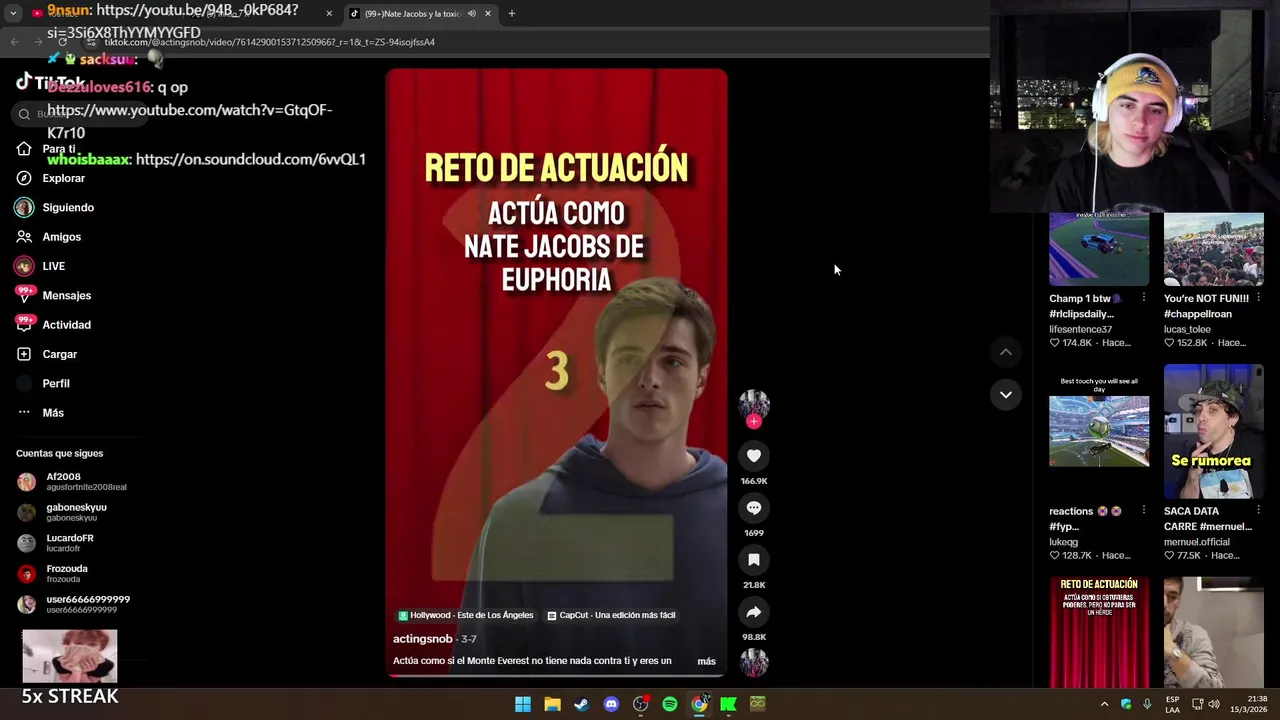Switch to the first YouTube browser tab
The height and width of the screenshot is (720, 1280).
tap(183, 13)
